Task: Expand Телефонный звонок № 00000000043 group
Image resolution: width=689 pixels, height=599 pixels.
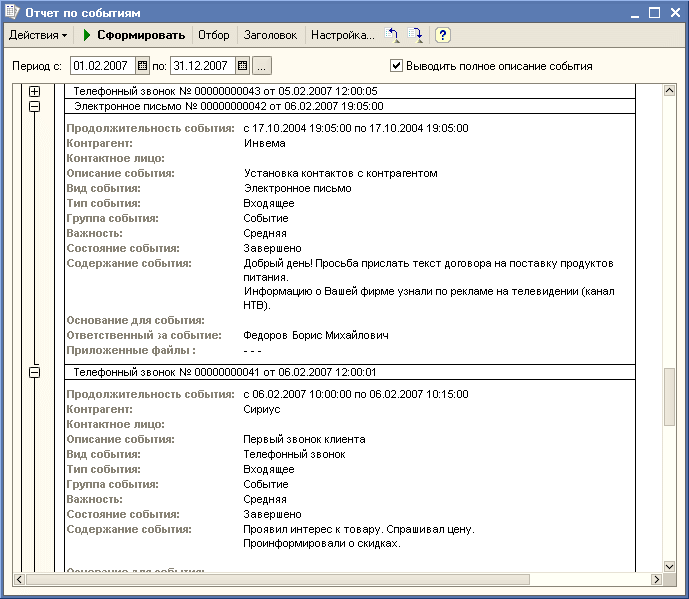Action: (35, 91)
